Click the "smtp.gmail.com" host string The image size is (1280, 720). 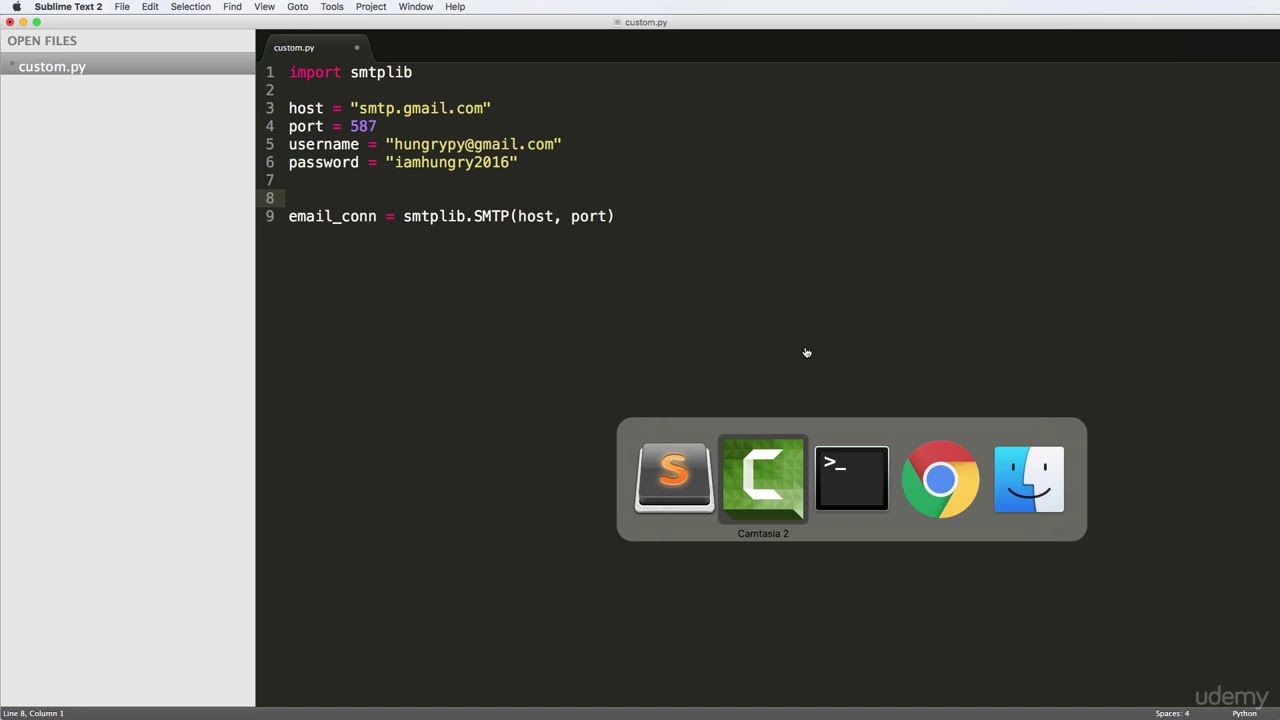420,108
